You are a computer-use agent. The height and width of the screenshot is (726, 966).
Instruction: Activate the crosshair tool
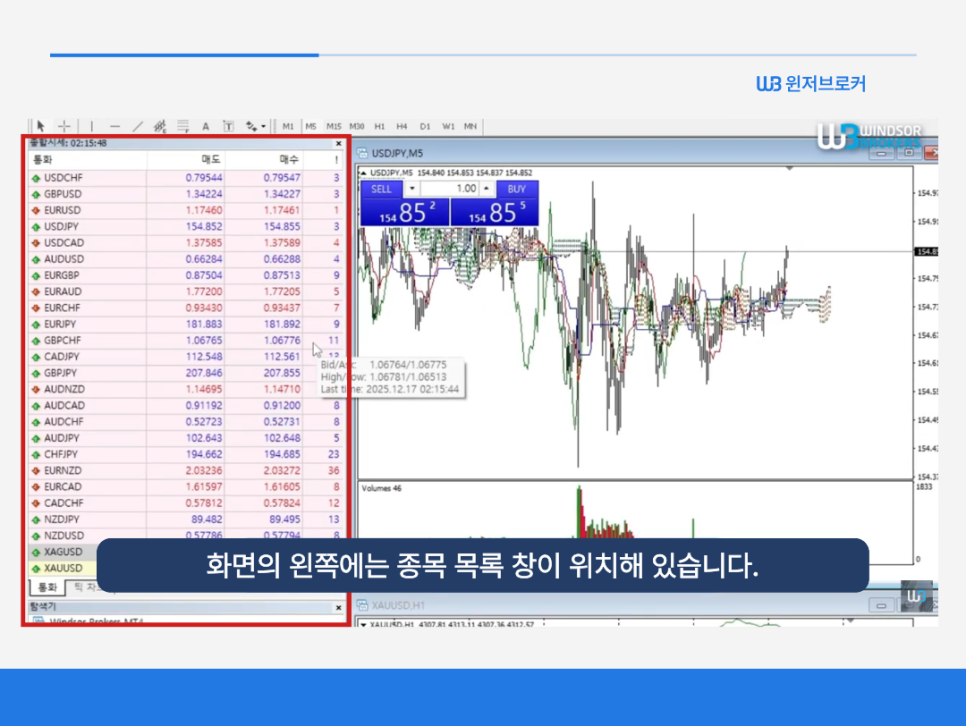click(x=65, y=126)
